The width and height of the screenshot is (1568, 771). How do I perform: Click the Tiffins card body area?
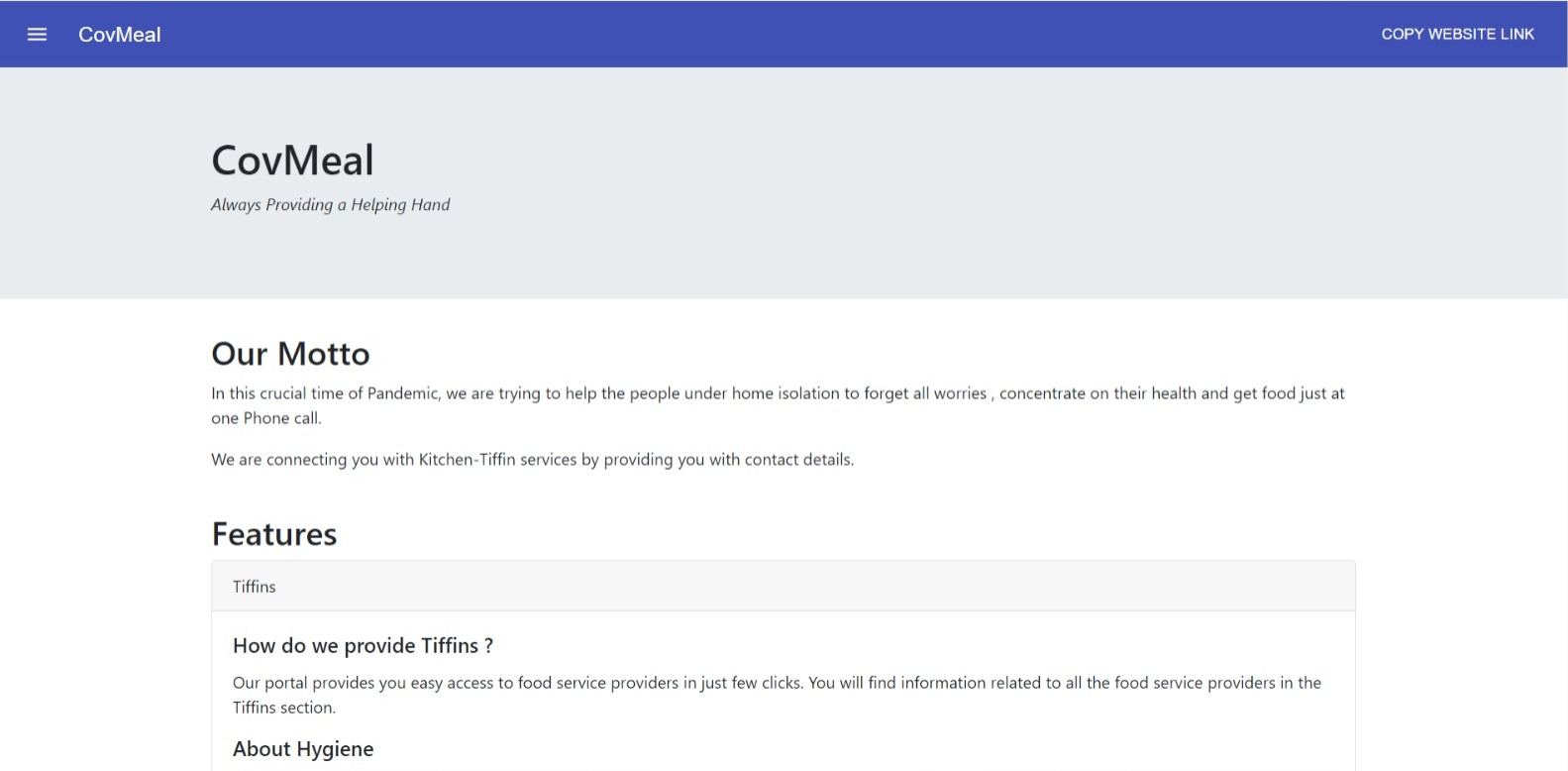(x=783, y=691)
